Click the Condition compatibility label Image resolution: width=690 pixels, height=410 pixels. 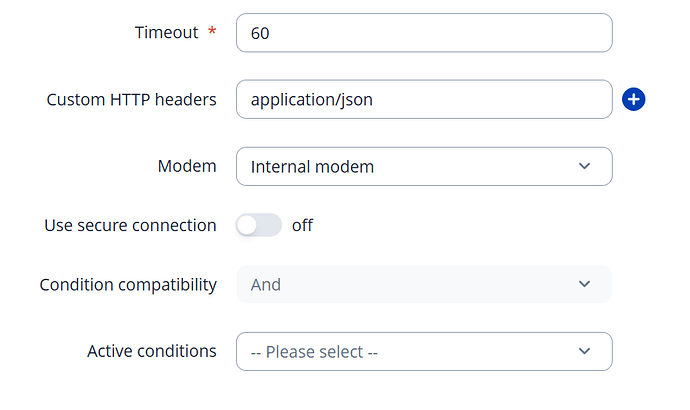click(128, 284)
